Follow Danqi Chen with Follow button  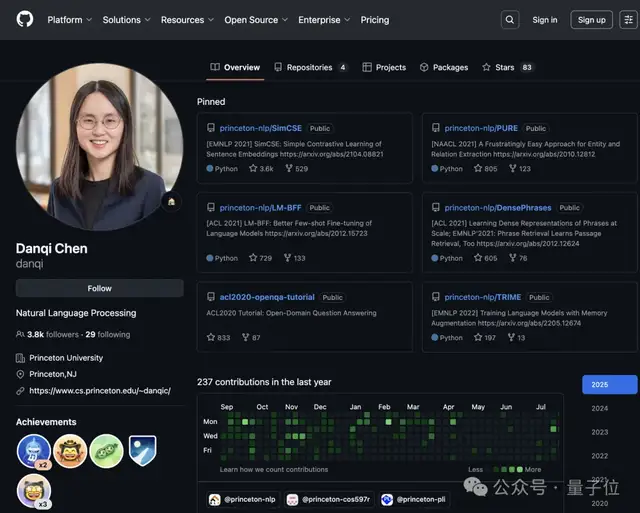pyautogui.click(x=99, y=288)
